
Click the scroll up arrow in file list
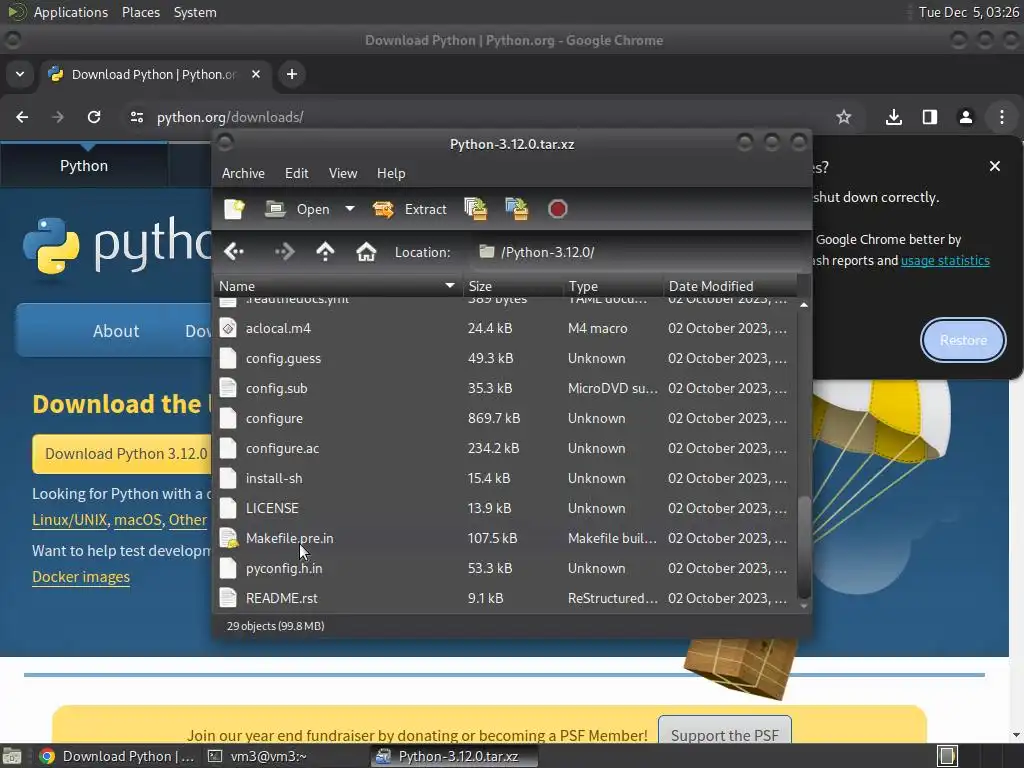pos(804,305)
